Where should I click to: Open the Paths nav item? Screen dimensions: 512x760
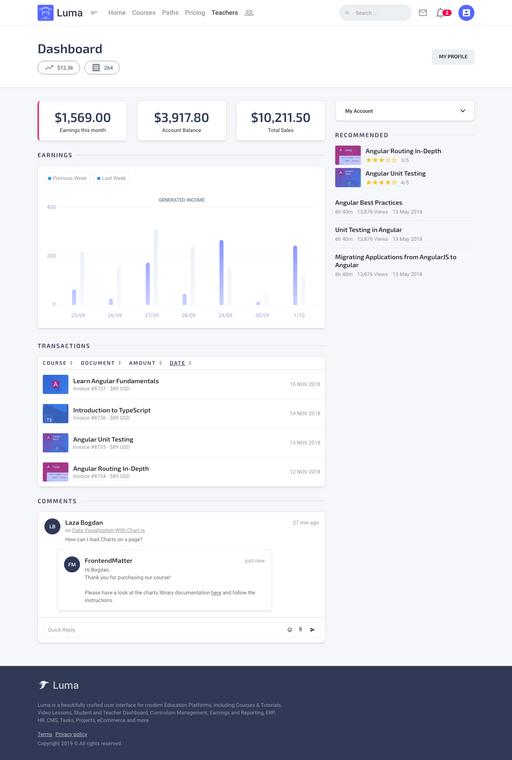coord(170,13)
